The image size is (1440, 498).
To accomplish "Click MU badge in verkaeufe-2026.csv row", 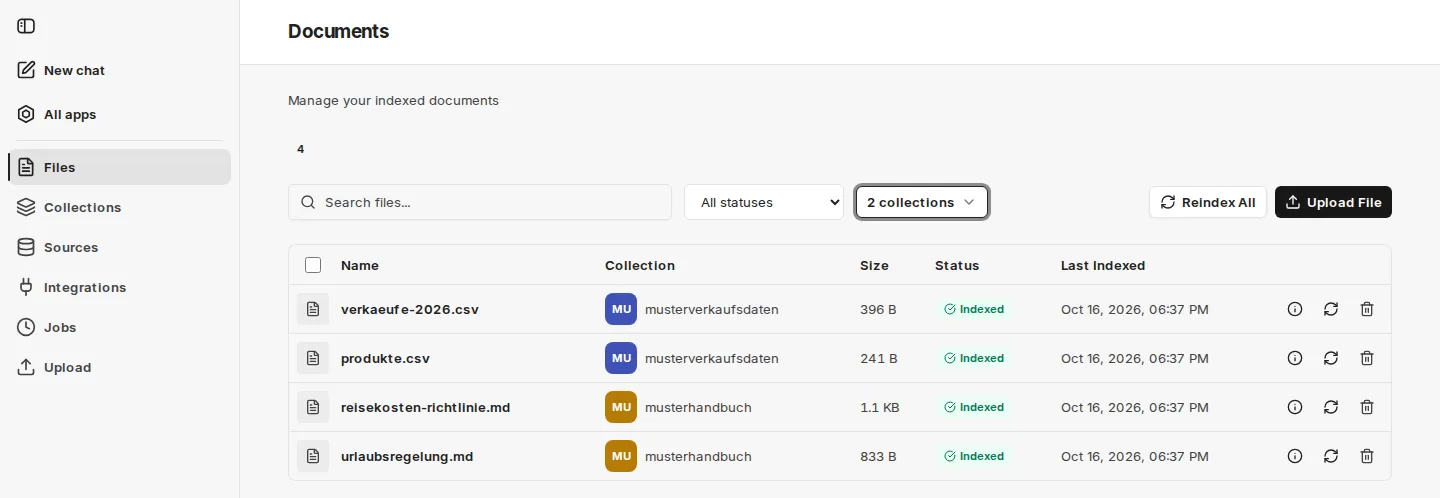I will click(x=621, y=309).
